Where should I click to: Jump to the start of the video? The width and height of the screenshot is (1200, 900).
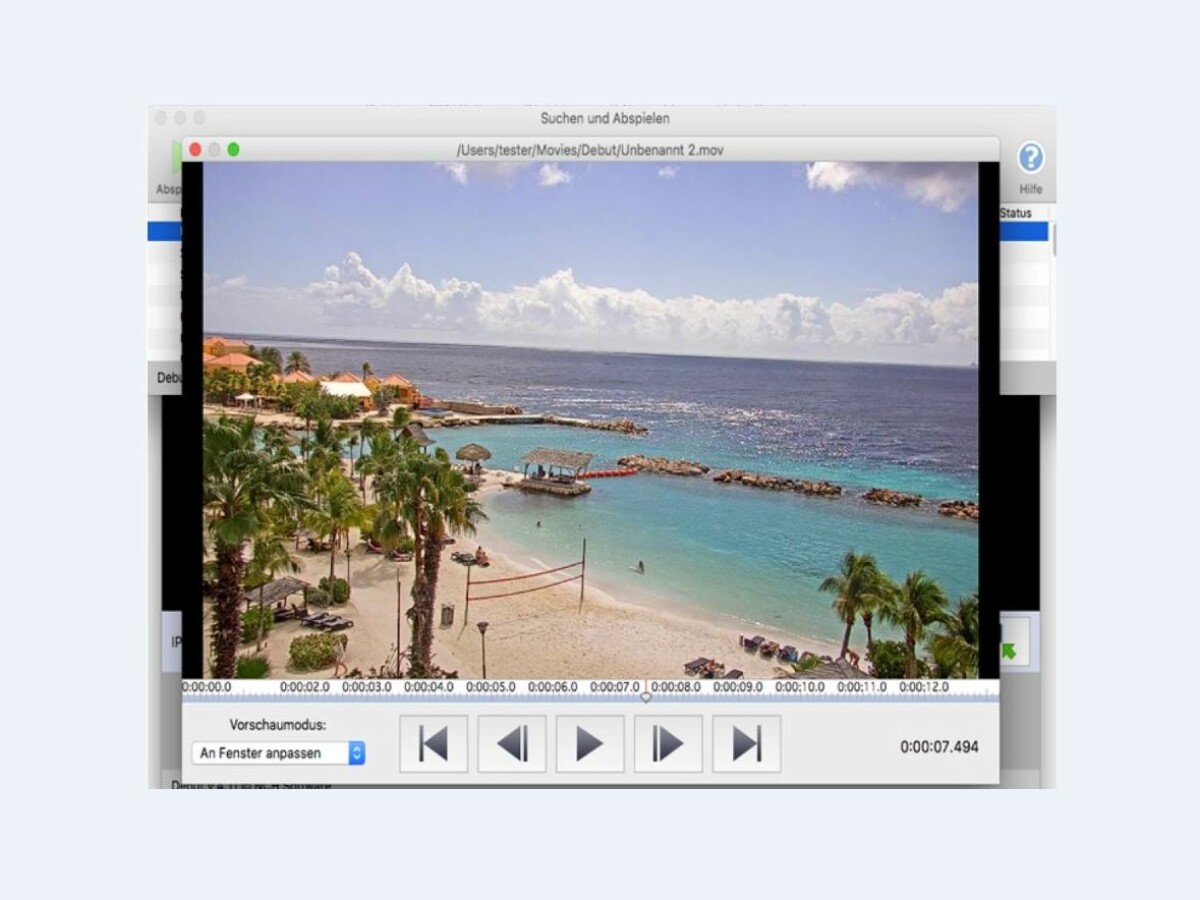433,744
